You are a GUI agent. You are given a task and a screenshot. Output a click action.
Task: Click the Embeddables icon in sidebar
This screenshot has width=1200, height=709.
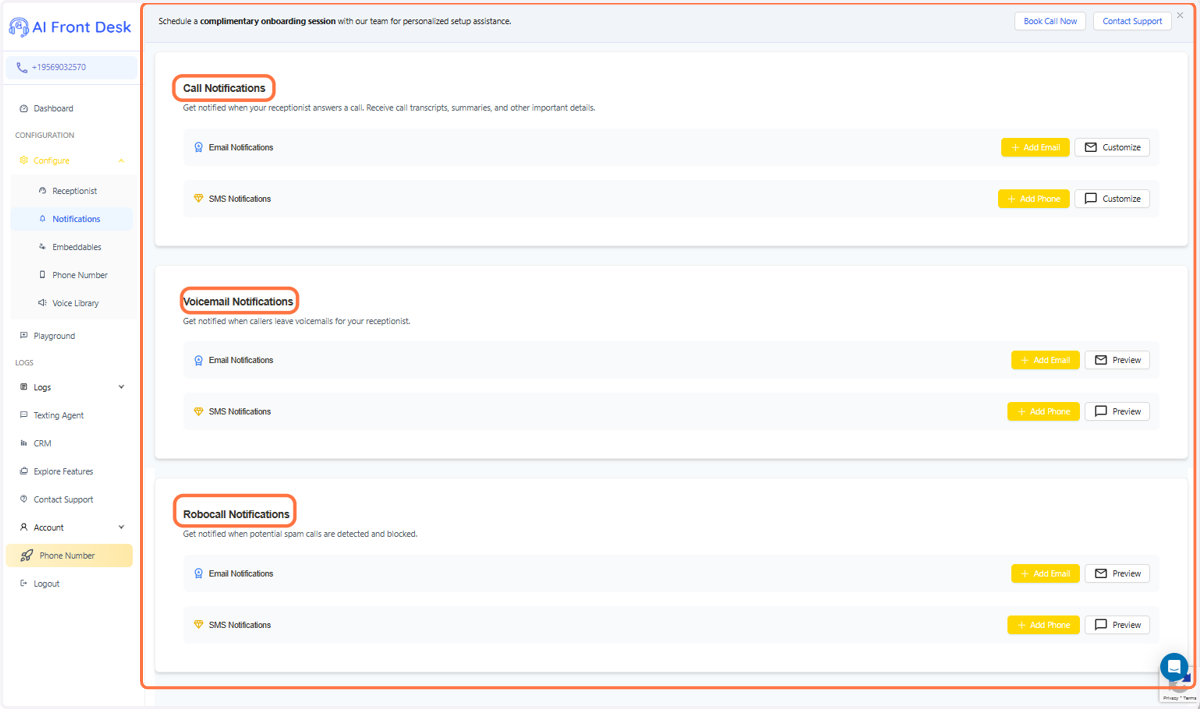tap(42, 246)
